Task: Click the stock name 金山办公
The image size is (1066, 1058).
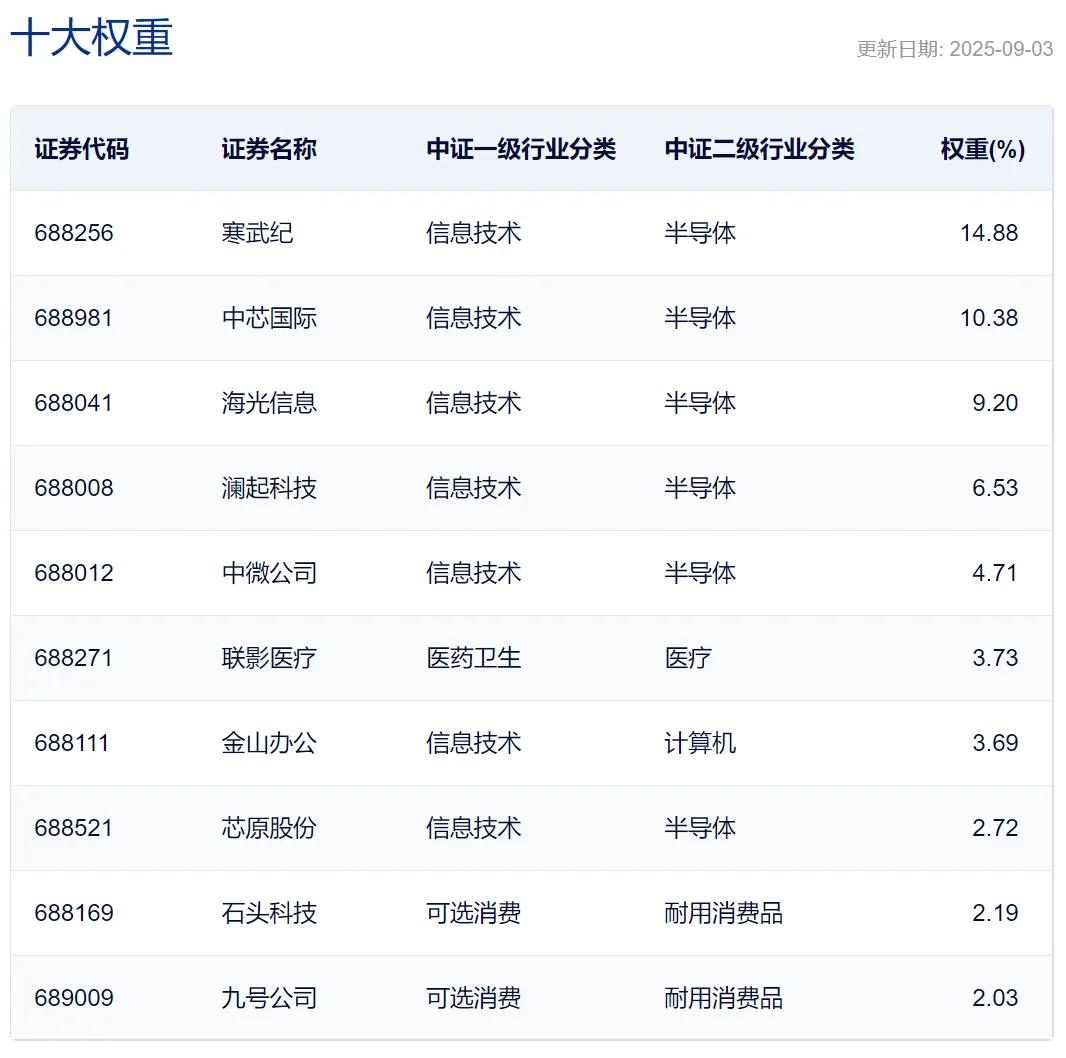Action: [269, 743]
